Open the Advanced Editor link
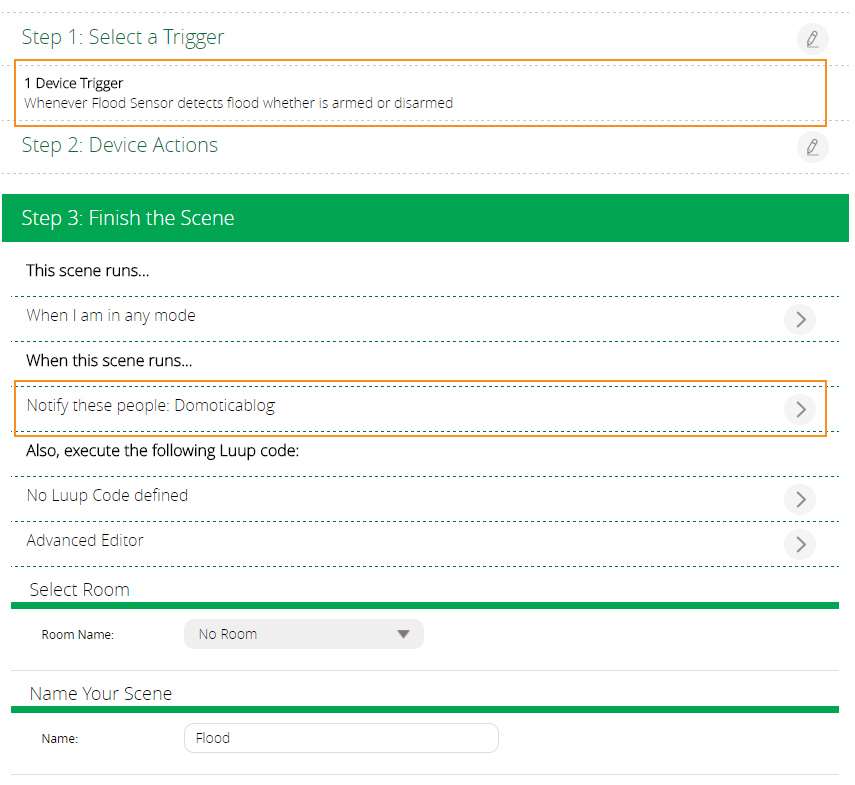The width and height of the screenshot is (855, 785). (85, 541)
